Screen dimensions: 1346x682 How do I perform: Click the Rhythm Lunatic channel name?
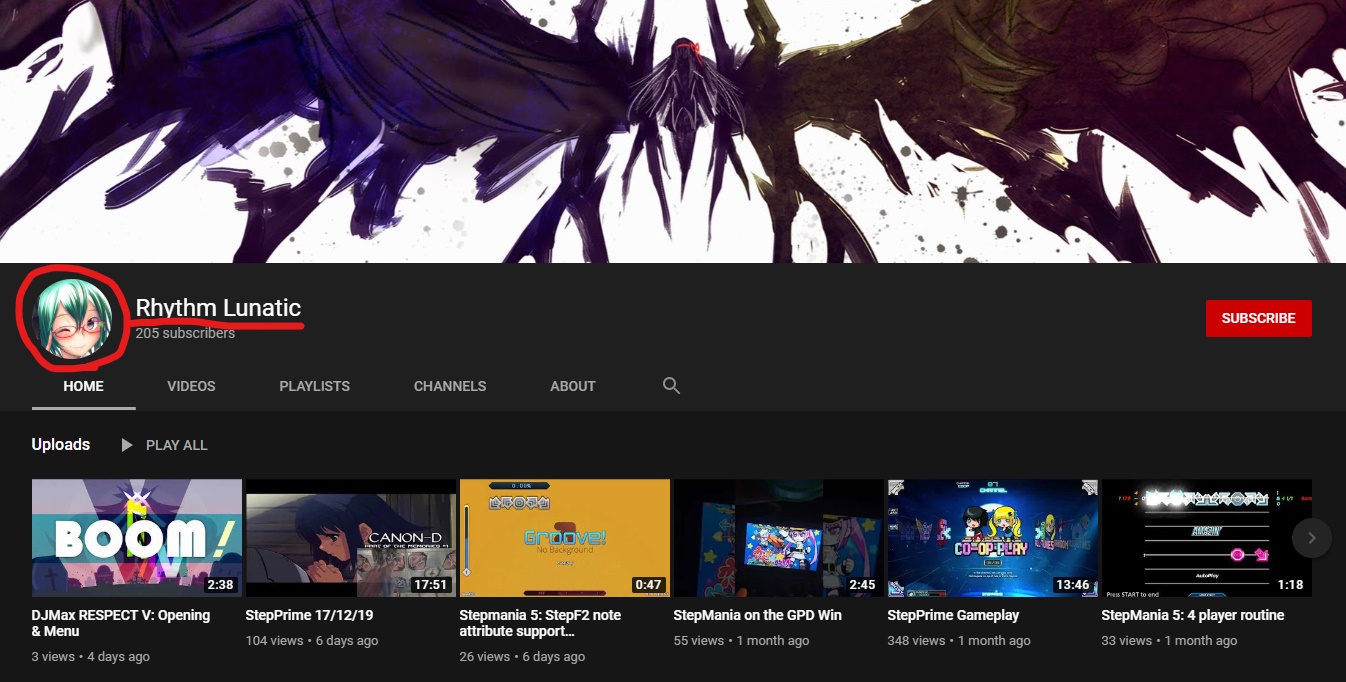(x=218, y=308)
